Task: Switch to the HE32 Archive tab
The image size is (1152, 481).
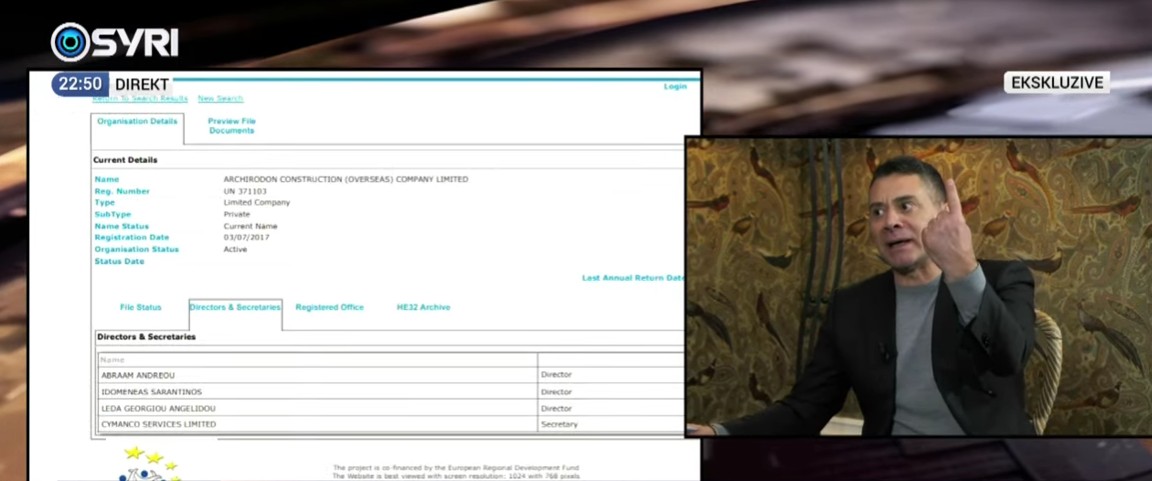Action: click(423, 307)
